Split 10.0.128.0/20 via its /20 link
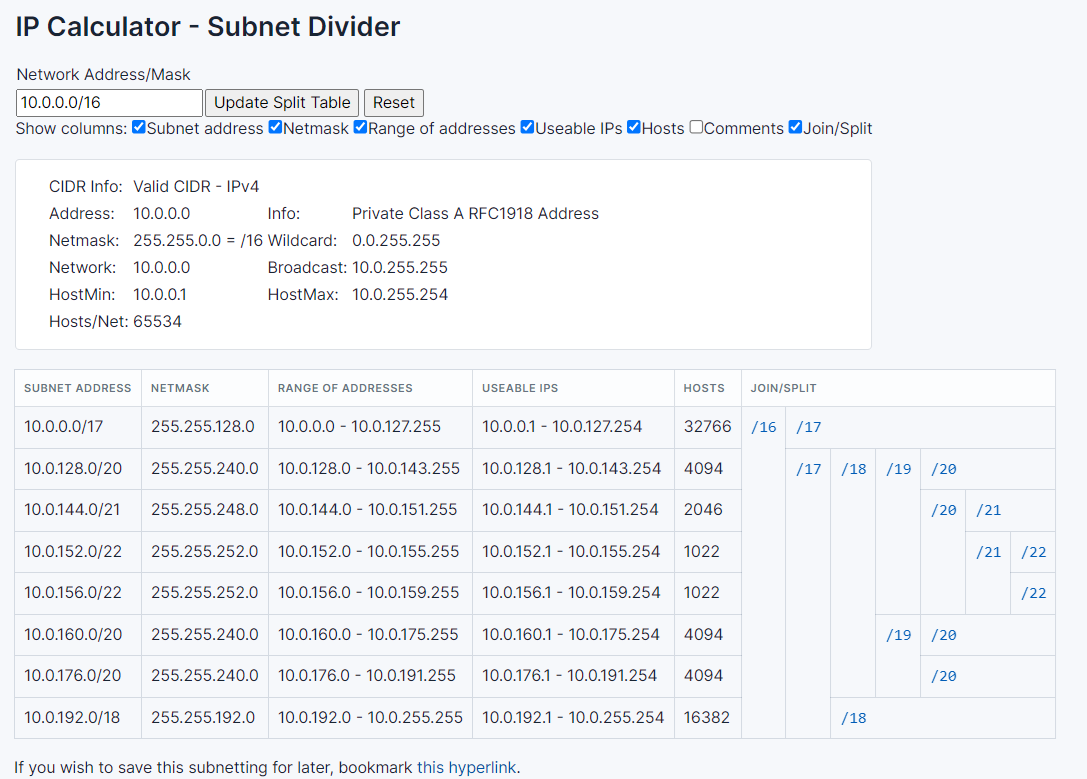The height and width of the screenshot is (779, 1087). coord(943,469)
